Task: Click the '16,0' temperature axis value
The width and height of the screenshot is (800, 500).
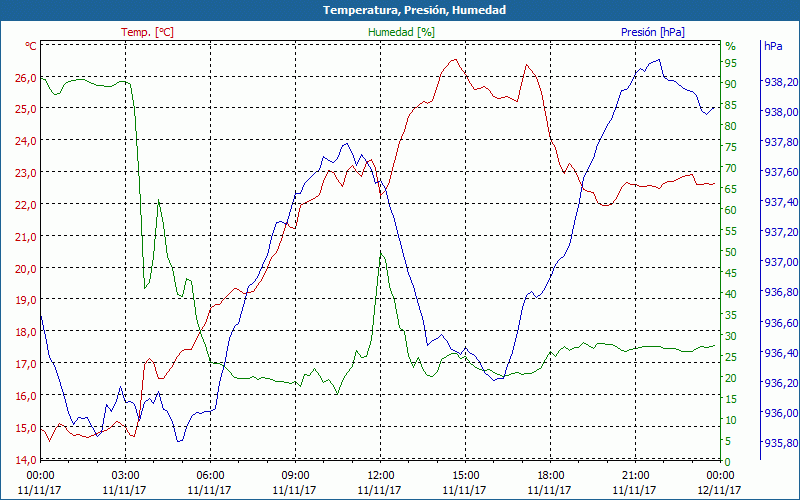Action: tap(27, 396)
